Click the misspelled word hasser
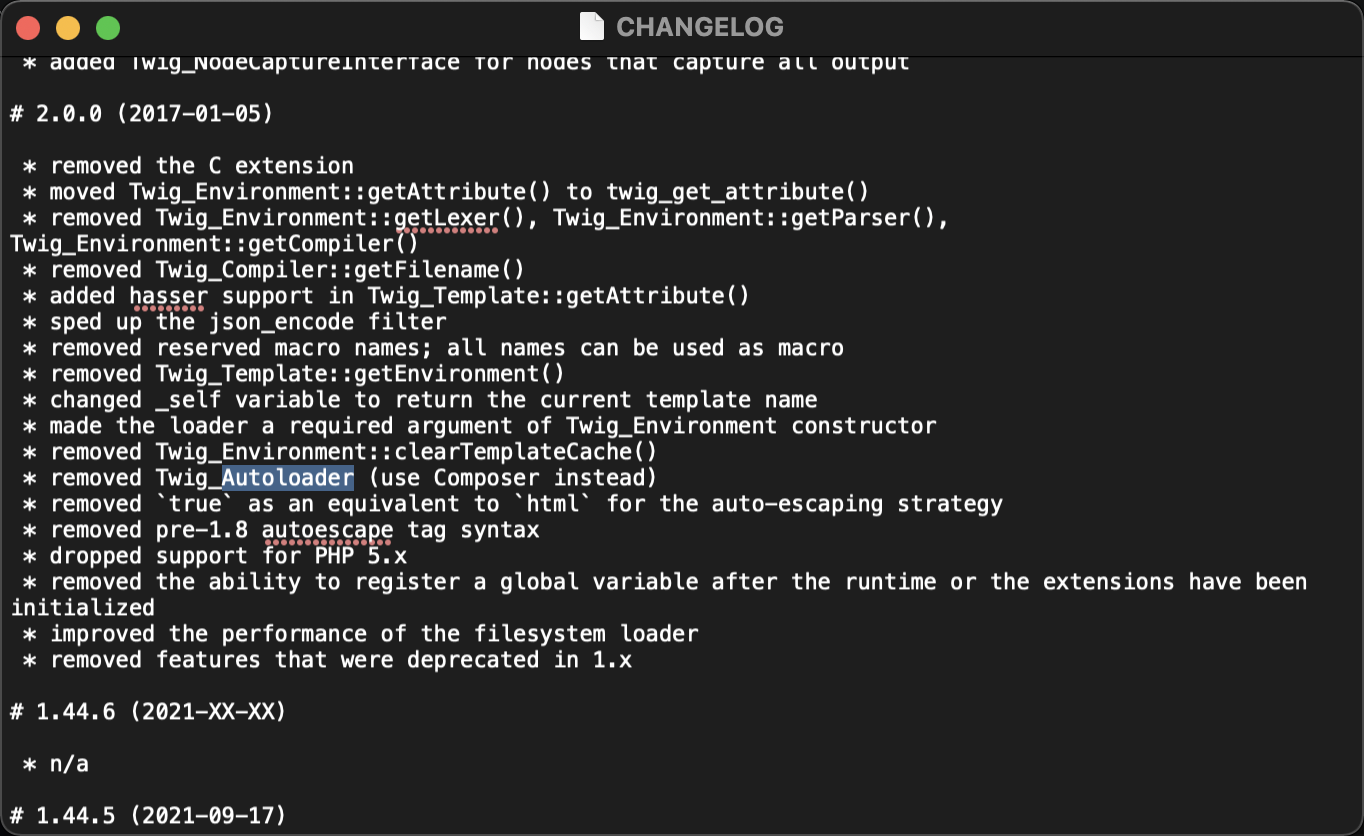This screenshot has width=1364, height=836. click(x=169, y=296)
